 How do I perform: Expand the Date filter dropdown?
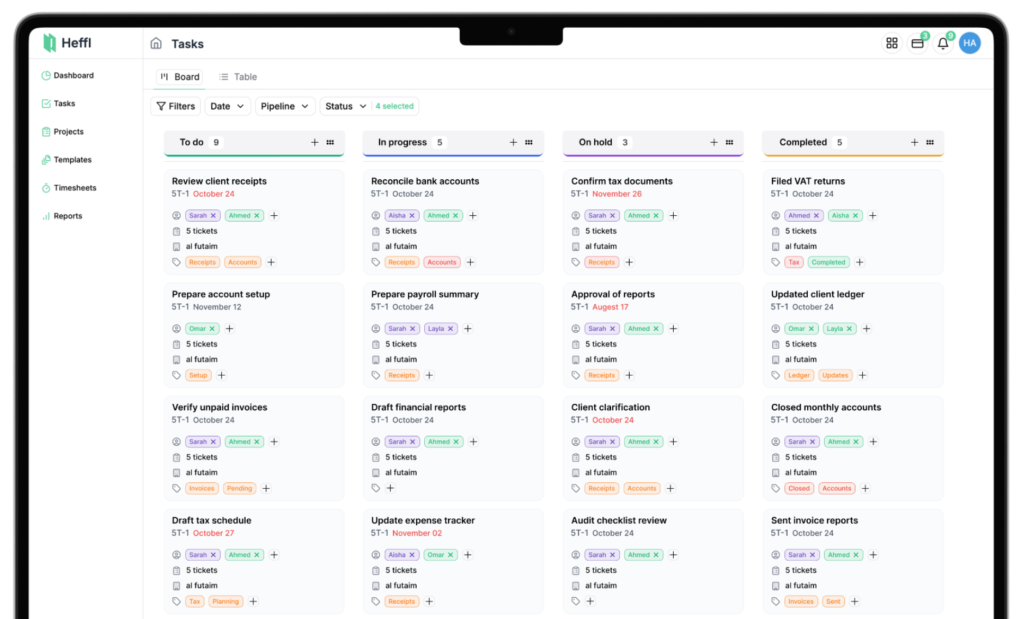pyautogui.click(x=227, y=106)
